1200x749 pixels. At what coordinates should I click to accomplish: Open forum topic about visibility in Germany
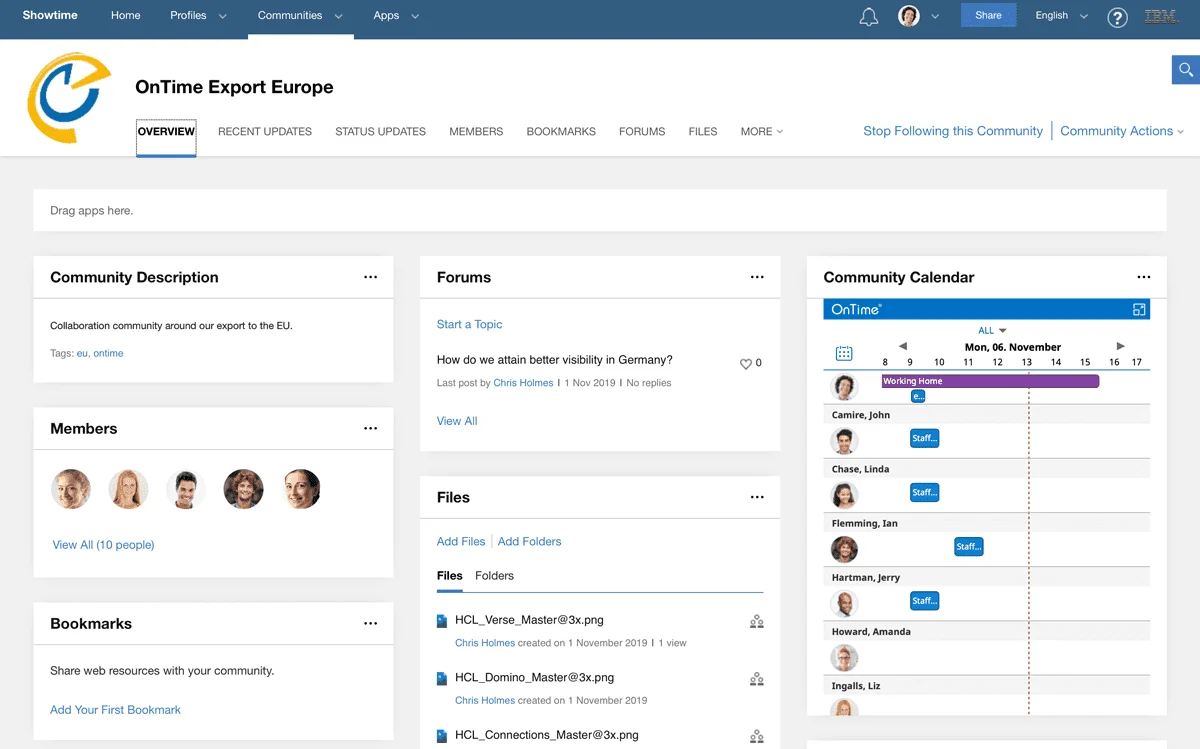[555, 360]
